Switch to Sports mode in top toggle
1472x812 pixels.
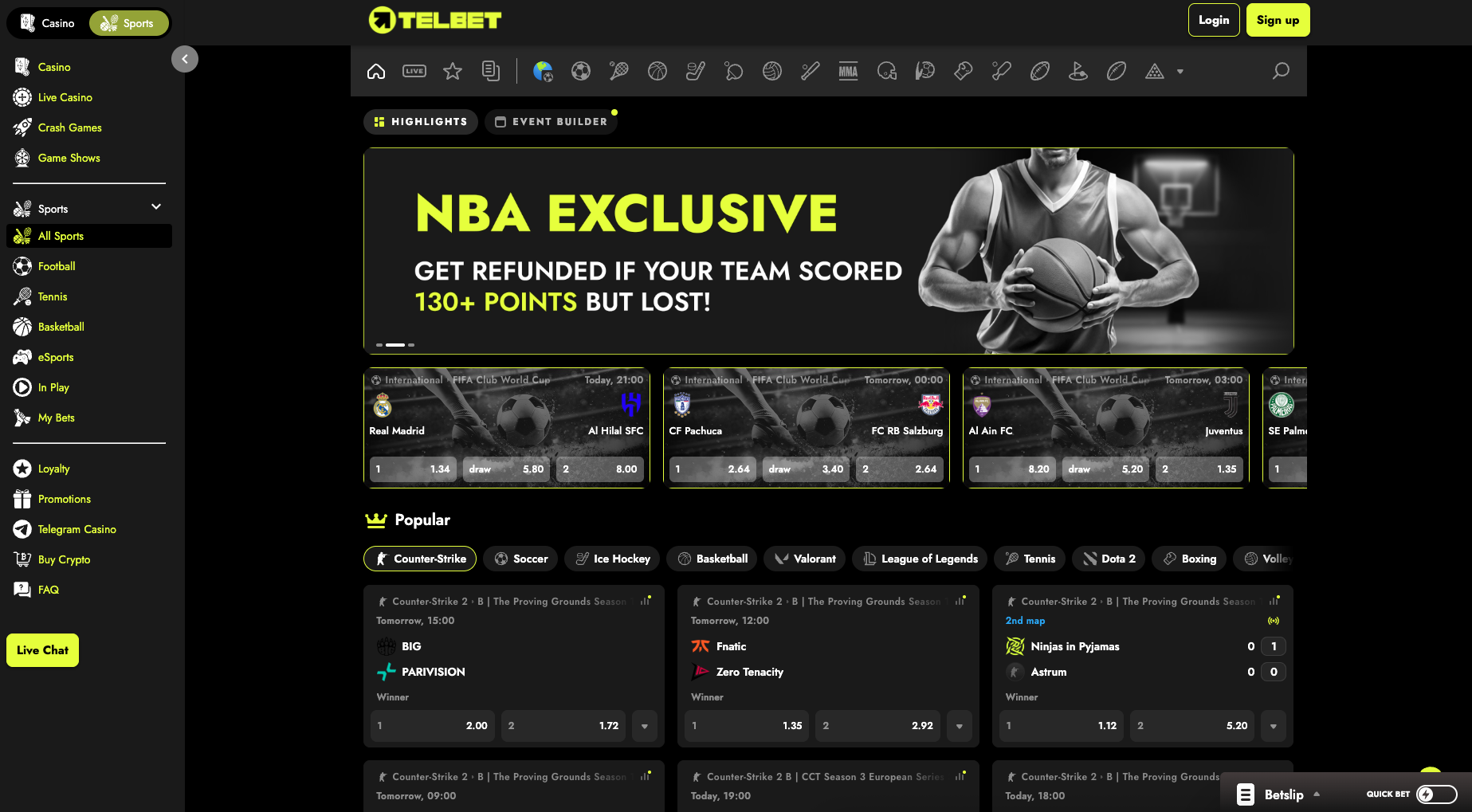(x=128, y=23)
